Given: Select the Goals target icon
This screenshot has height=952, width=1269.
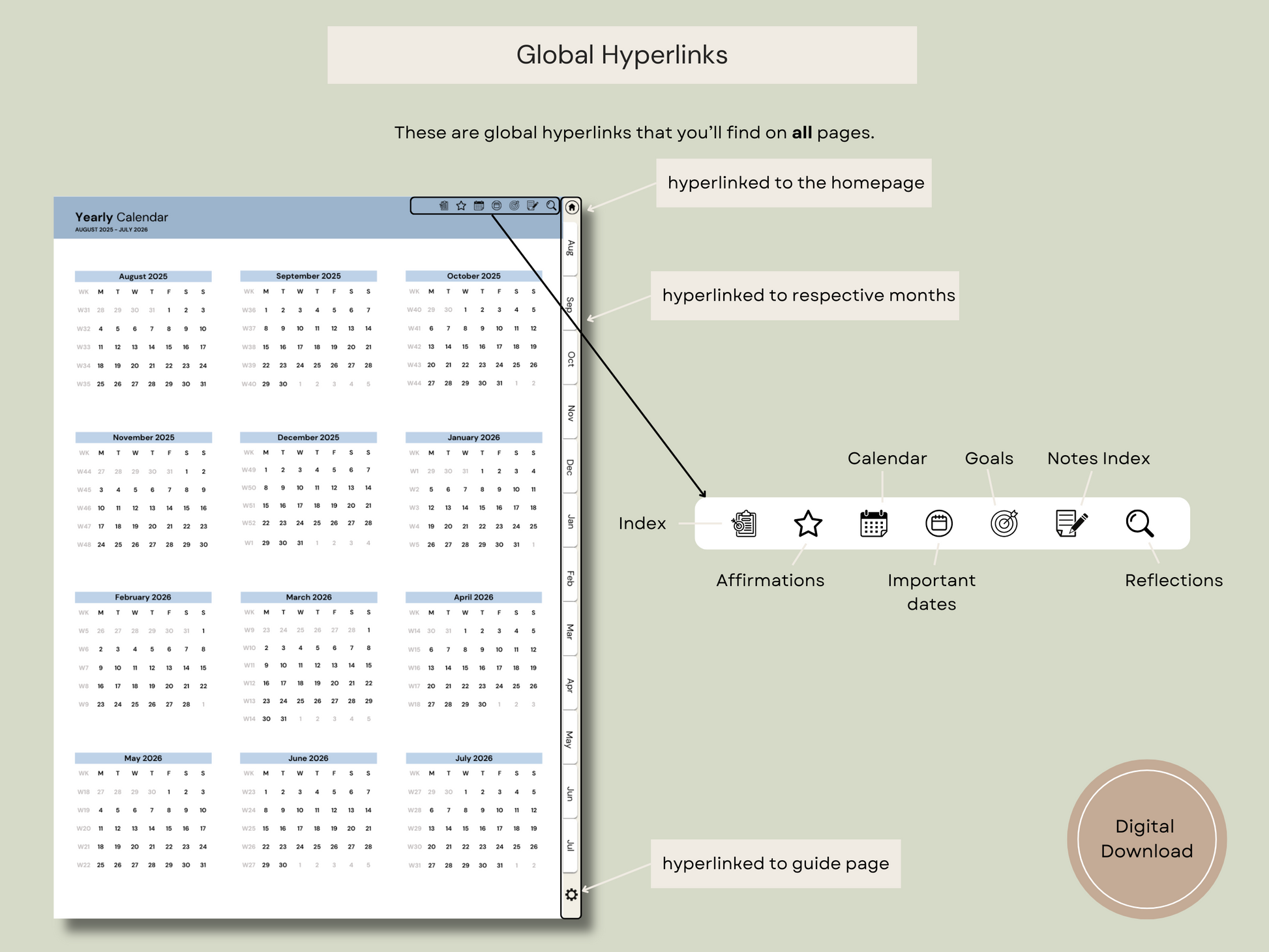Looking at the screenshot, I should tap(1004, 524).
